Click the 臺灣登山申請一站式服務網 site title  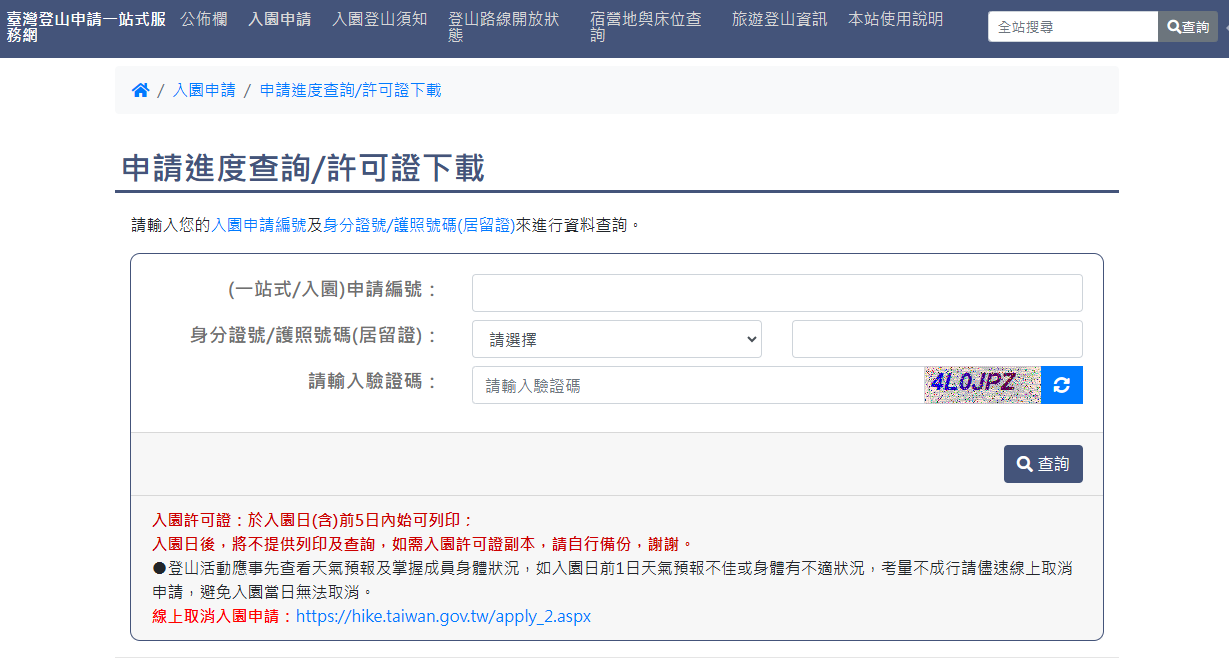(86, 27)
